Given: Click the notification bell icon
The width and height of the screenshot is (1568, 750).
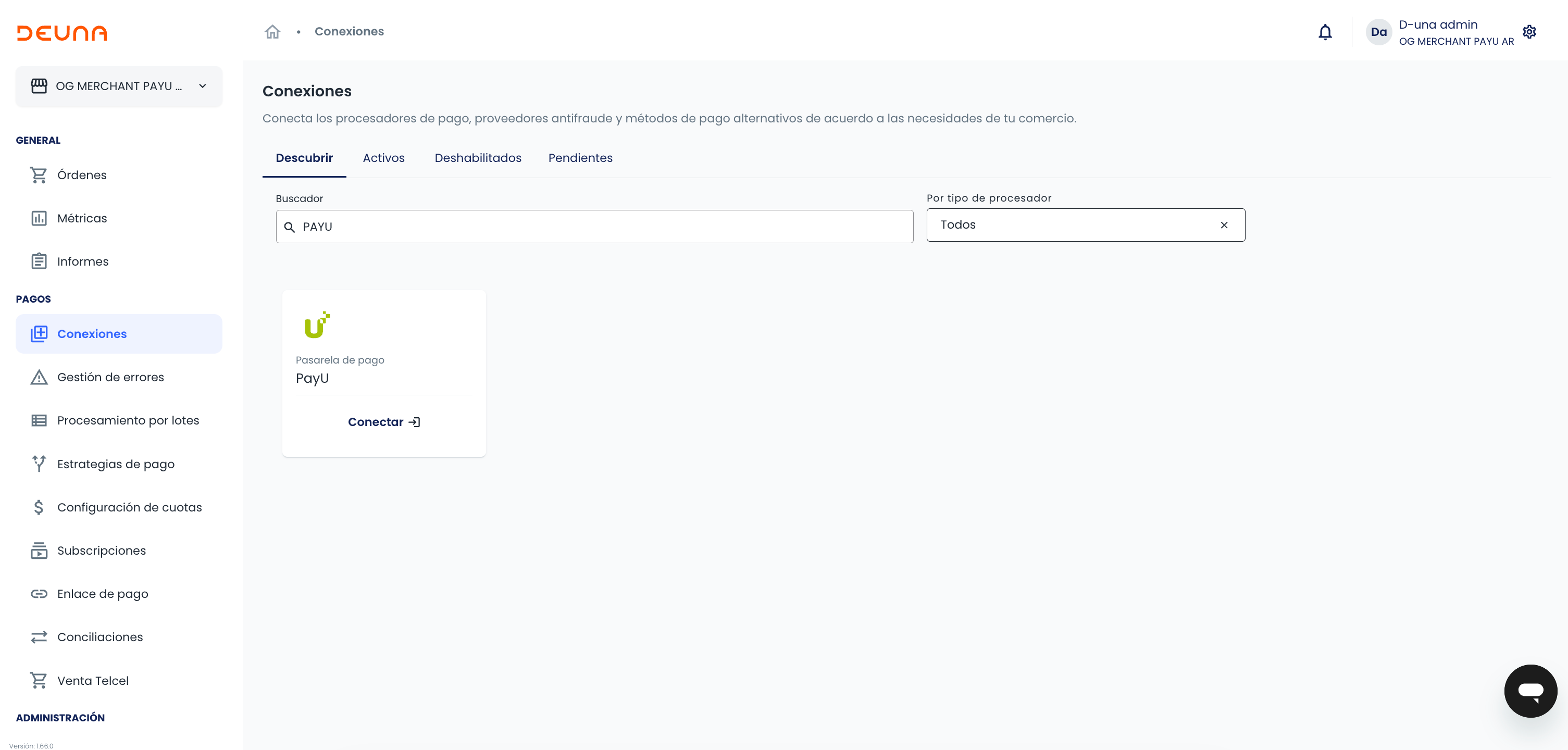Looking at the screenshot, I should (x=1325, y=32).
